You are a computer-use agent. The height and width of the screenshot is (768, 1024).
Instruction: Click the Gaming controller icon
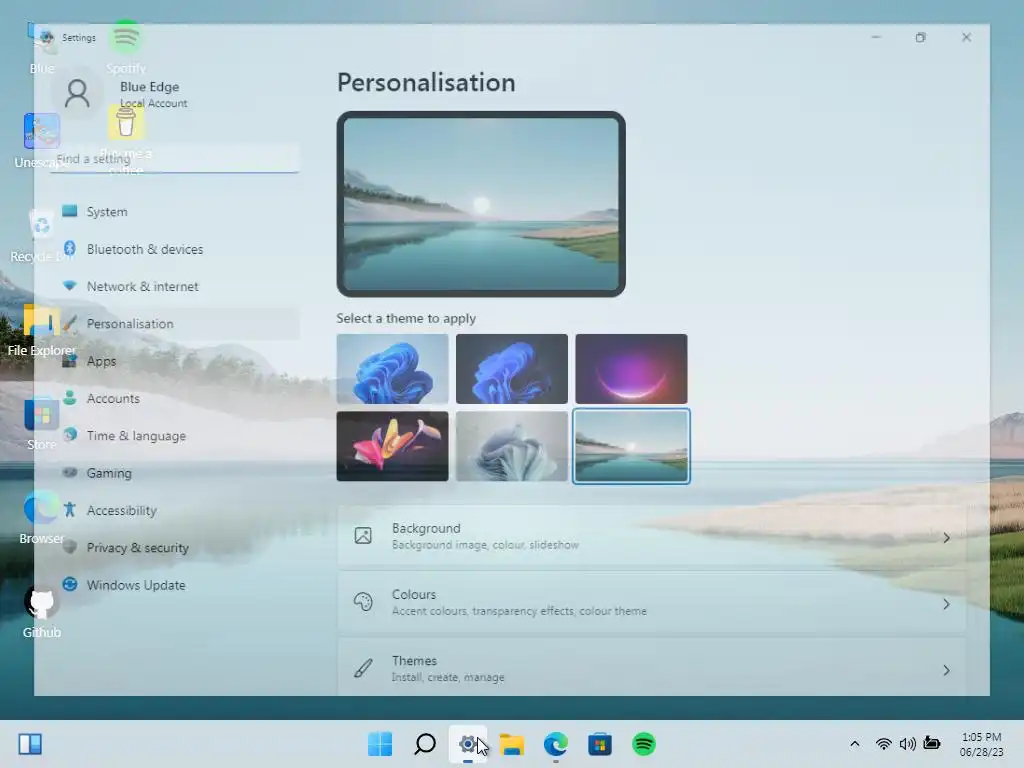click(69, 472)
